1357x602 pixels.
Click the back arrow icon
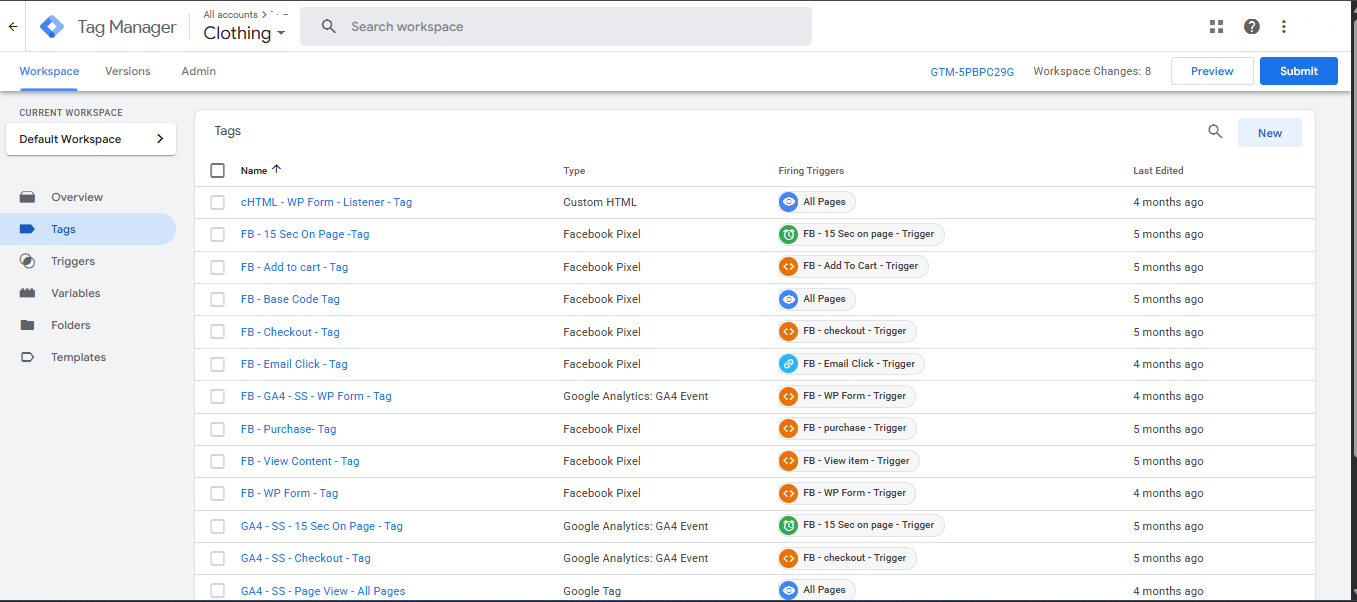[13, 27]
